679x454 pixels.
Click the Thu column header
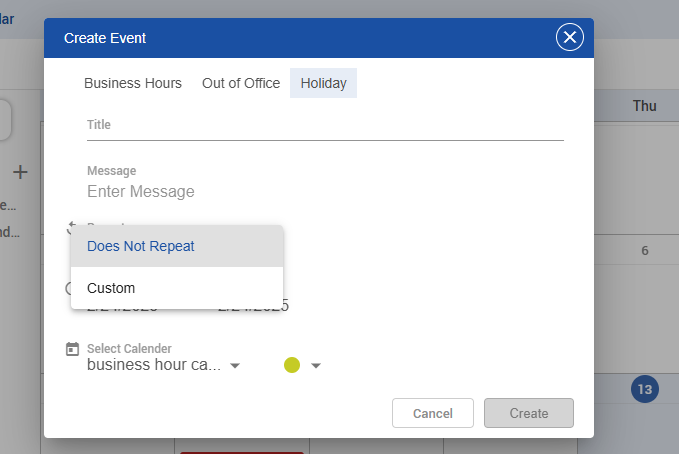click(x=644, y=106)
